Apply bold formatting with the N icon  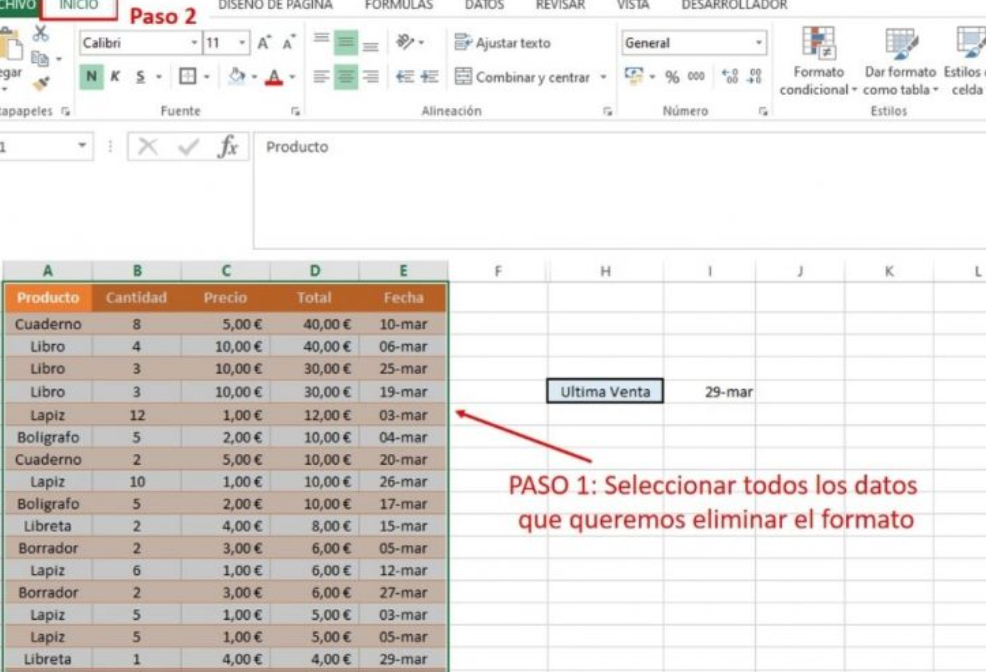pyautogui.click(x=91, y=76)
